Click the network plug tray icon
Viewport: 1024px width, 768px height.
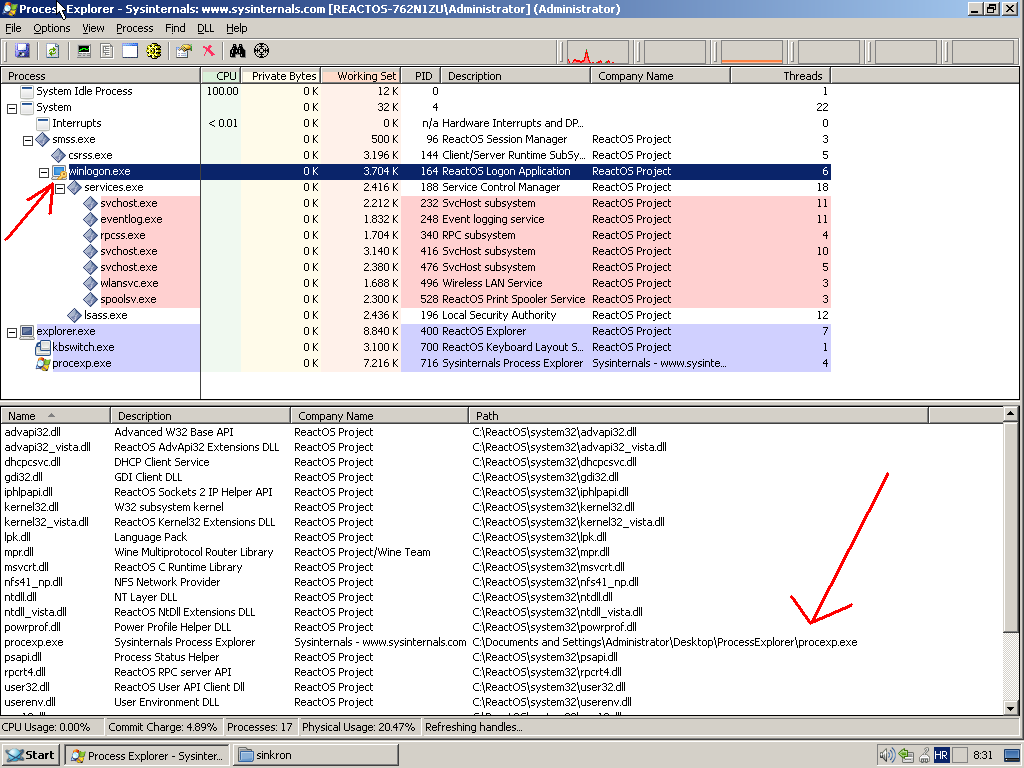click(x=925, y=756)
